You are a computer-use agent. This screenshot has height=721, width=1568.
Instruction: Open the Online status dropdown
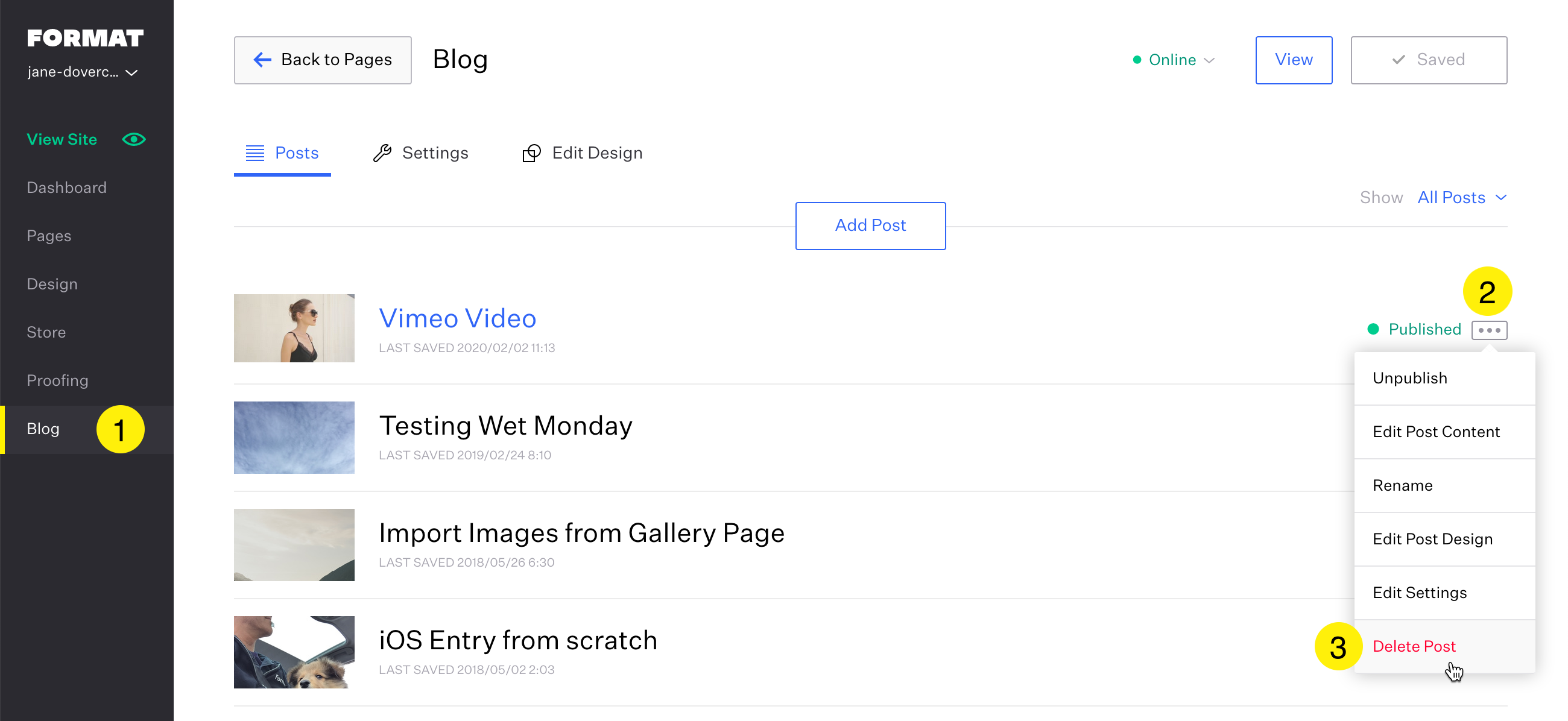click(x=1174, y=60)
